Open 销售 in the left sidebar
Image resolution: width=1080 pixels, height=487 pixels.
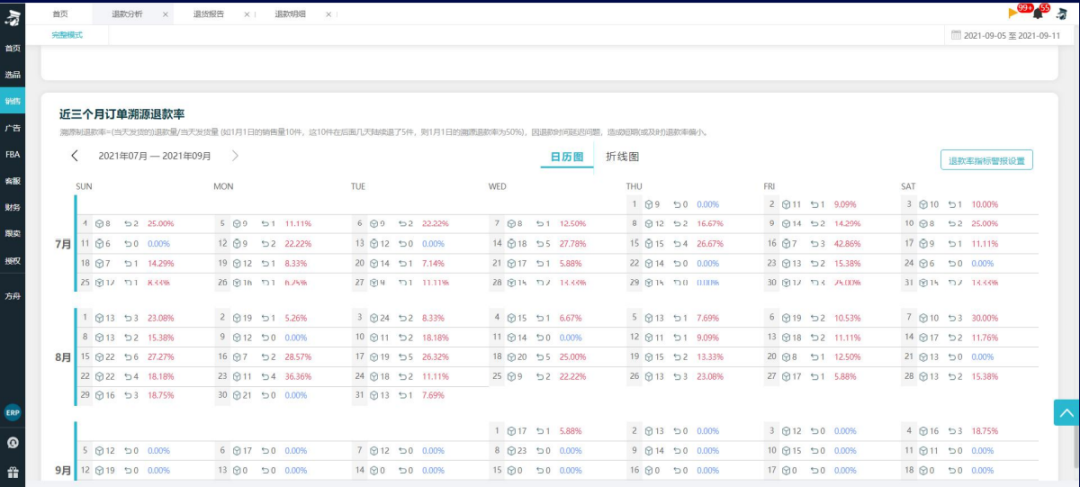pyautogui.click(x=12, y=101)
